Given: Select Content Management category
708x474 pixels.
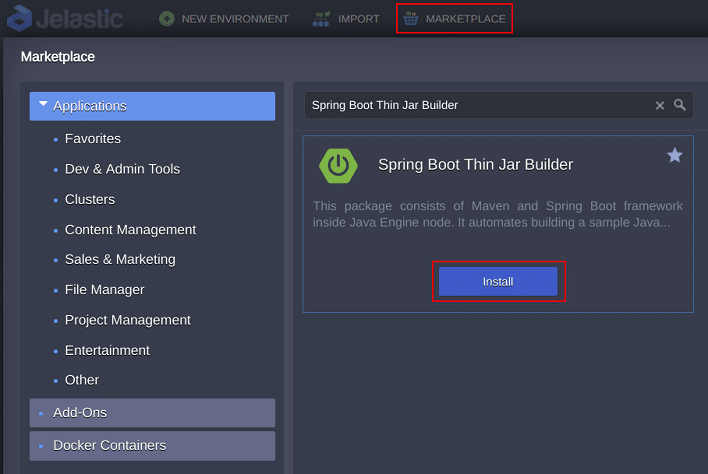Looking at the screenshot, I should 130,229.
